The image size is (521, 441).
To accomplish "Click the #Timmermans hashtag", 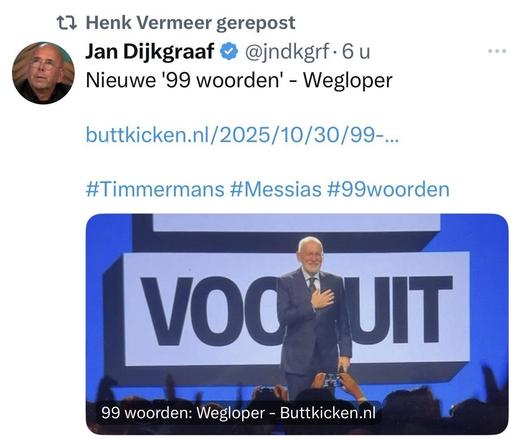I will pos(155,189).
